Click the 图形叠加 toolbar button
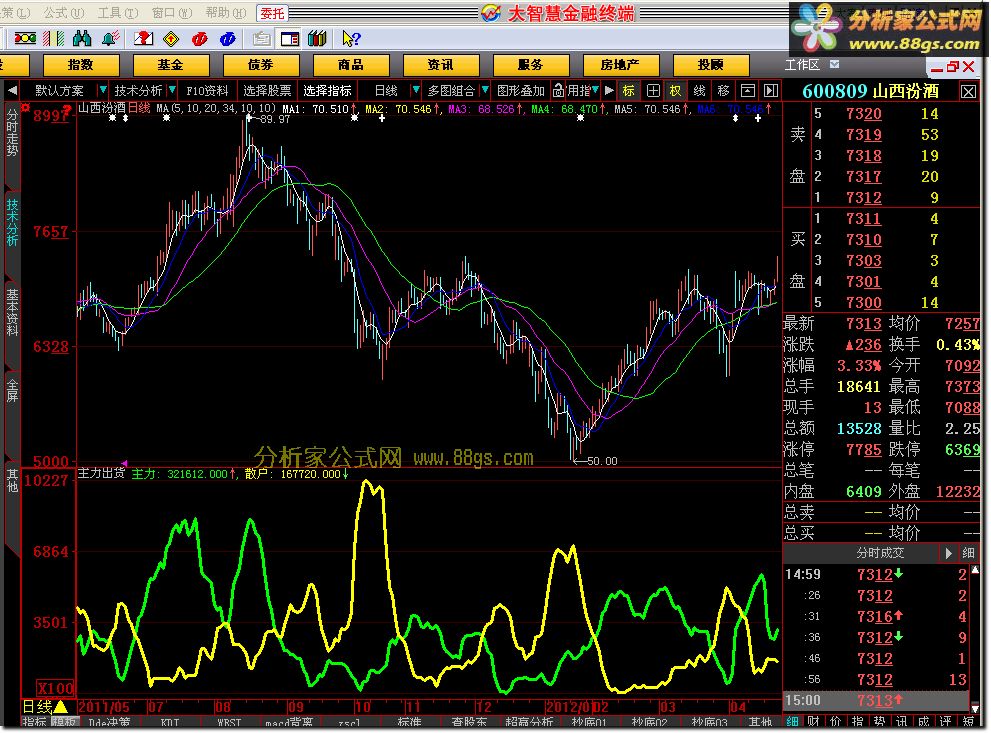 coord(521,91)
